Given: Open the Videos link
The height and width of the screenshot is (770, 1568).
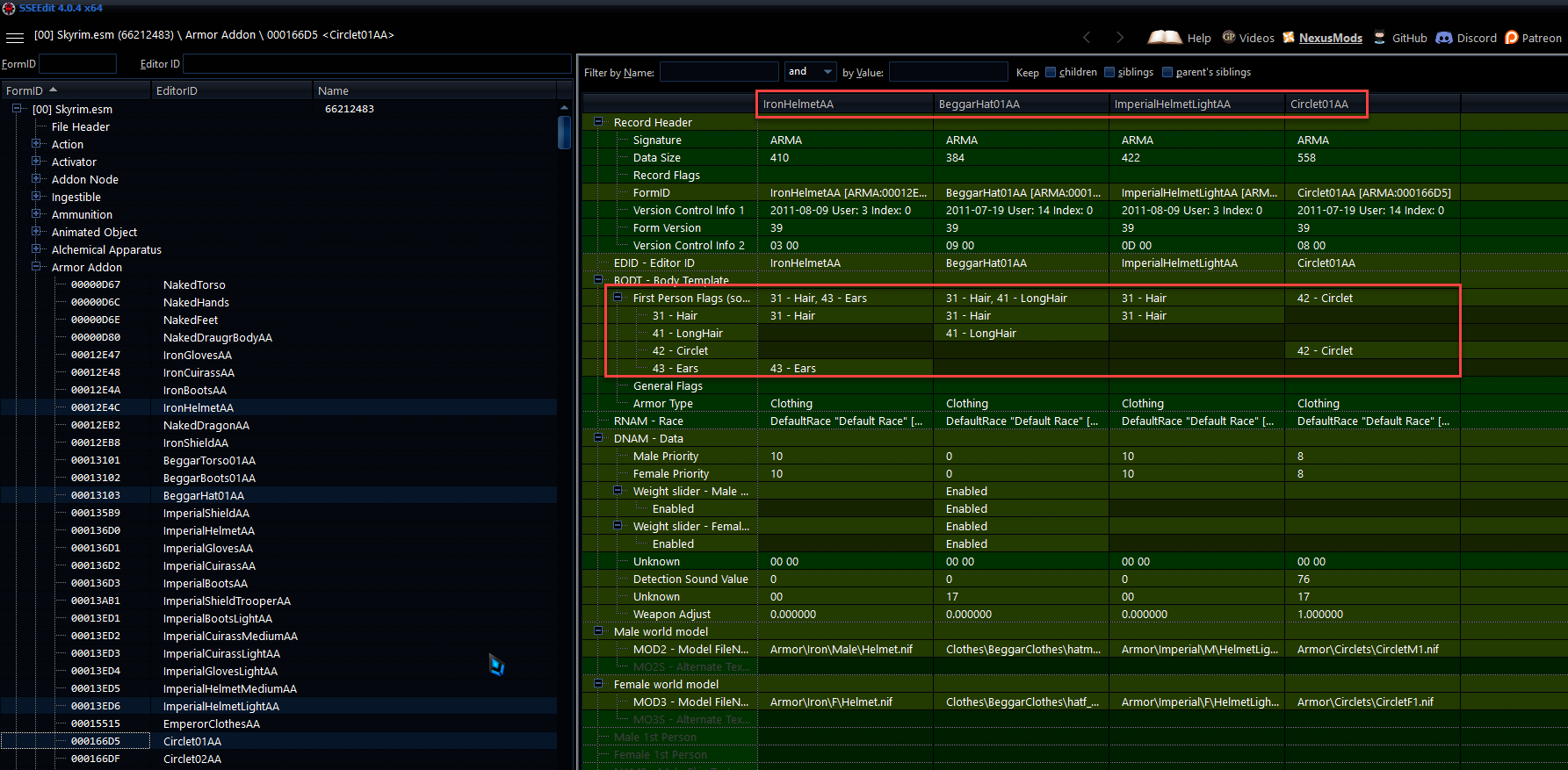Looking at the screenshot, I should 1248,38.
